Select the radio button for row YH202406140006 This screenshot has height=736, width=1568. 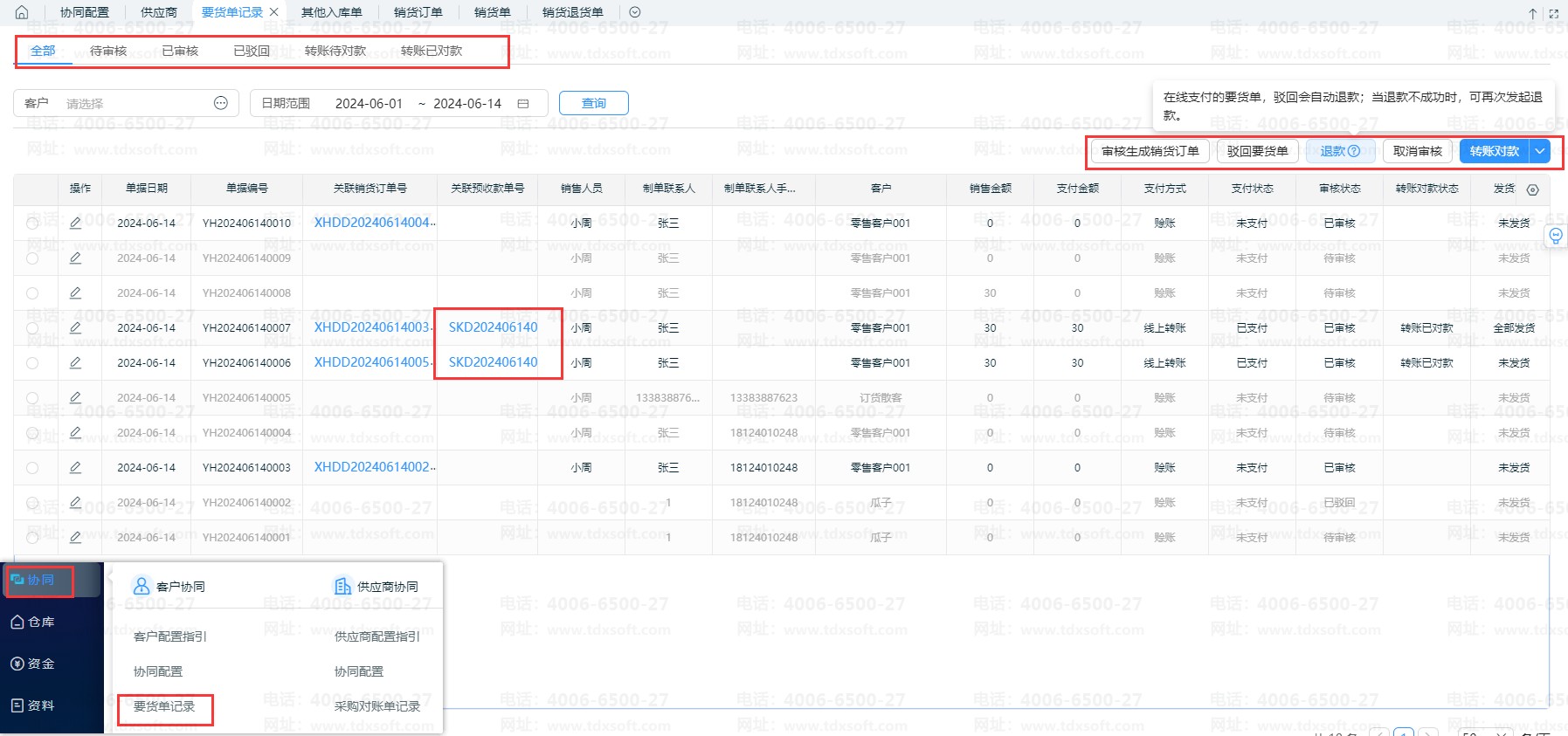tap(32, 363)
